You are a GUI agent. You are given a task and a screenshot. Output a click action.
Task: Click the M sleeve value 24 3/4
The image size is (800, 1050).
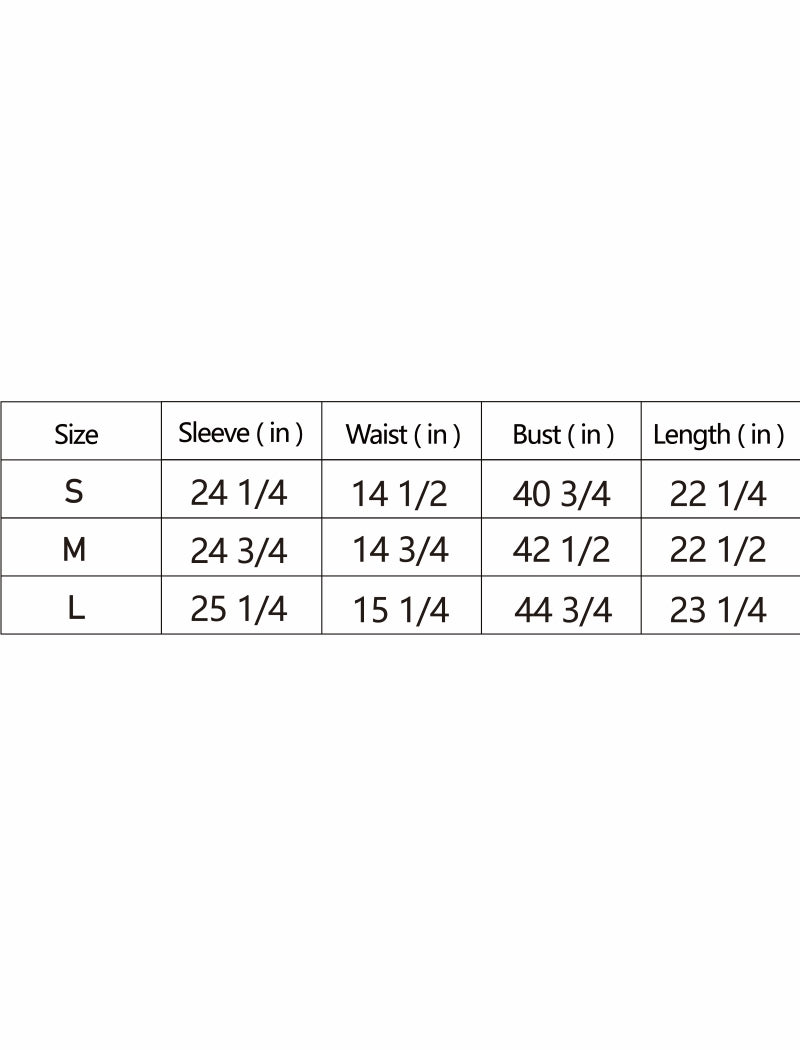238,551
